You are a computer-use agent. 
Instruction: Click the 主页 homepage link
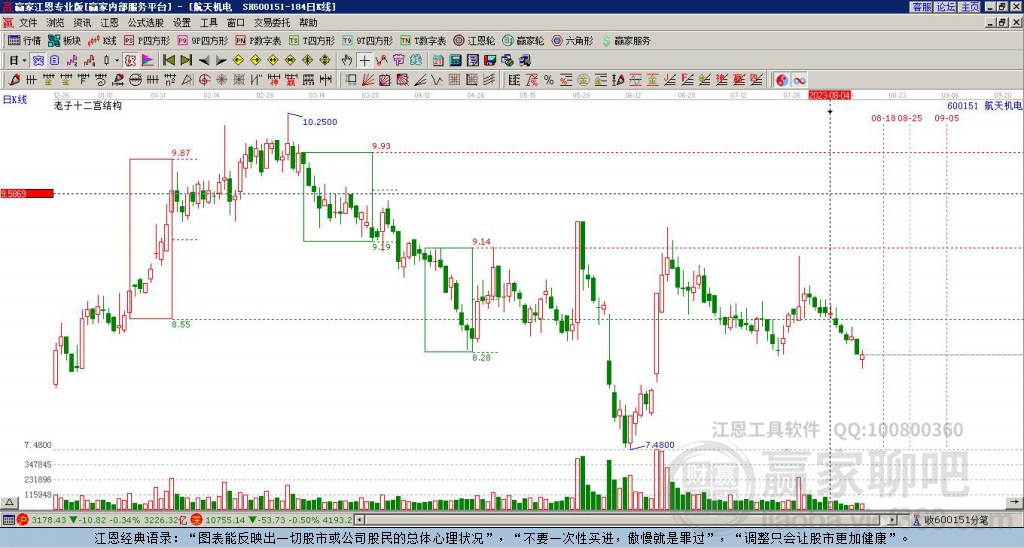click(x=969, y=7)
